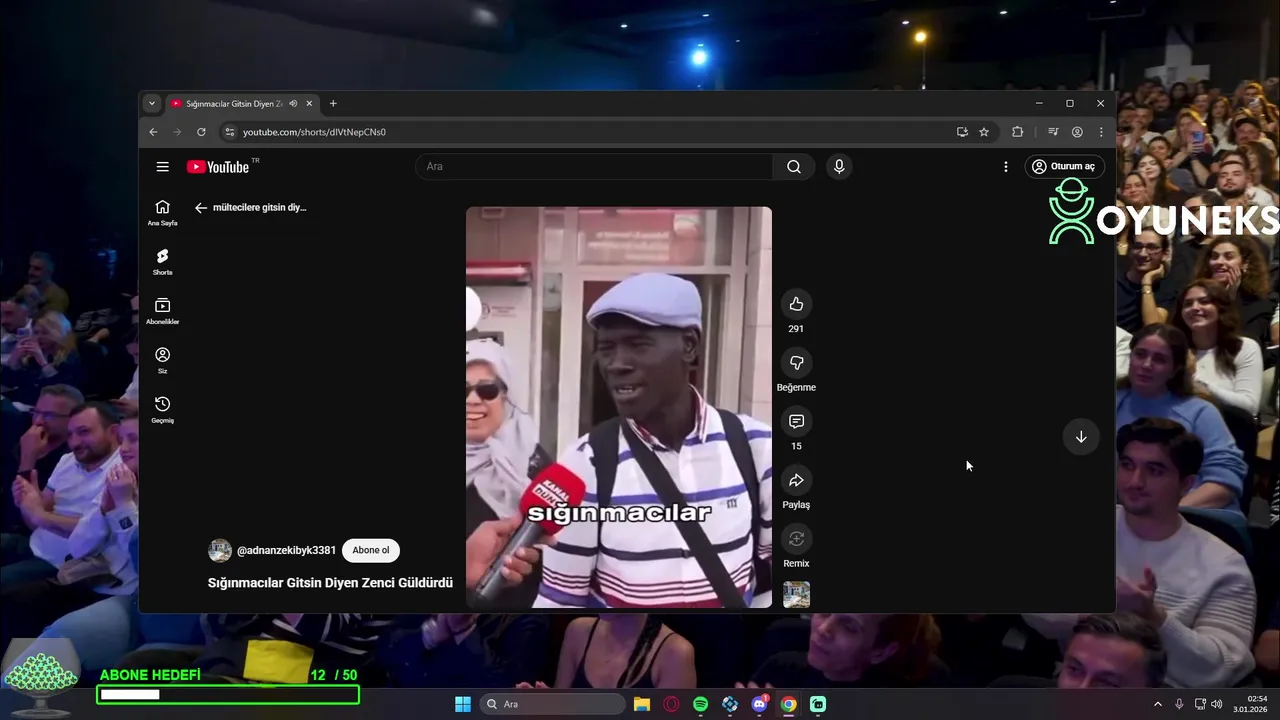Open Geçmiş history in sidebar

[162, 409]
